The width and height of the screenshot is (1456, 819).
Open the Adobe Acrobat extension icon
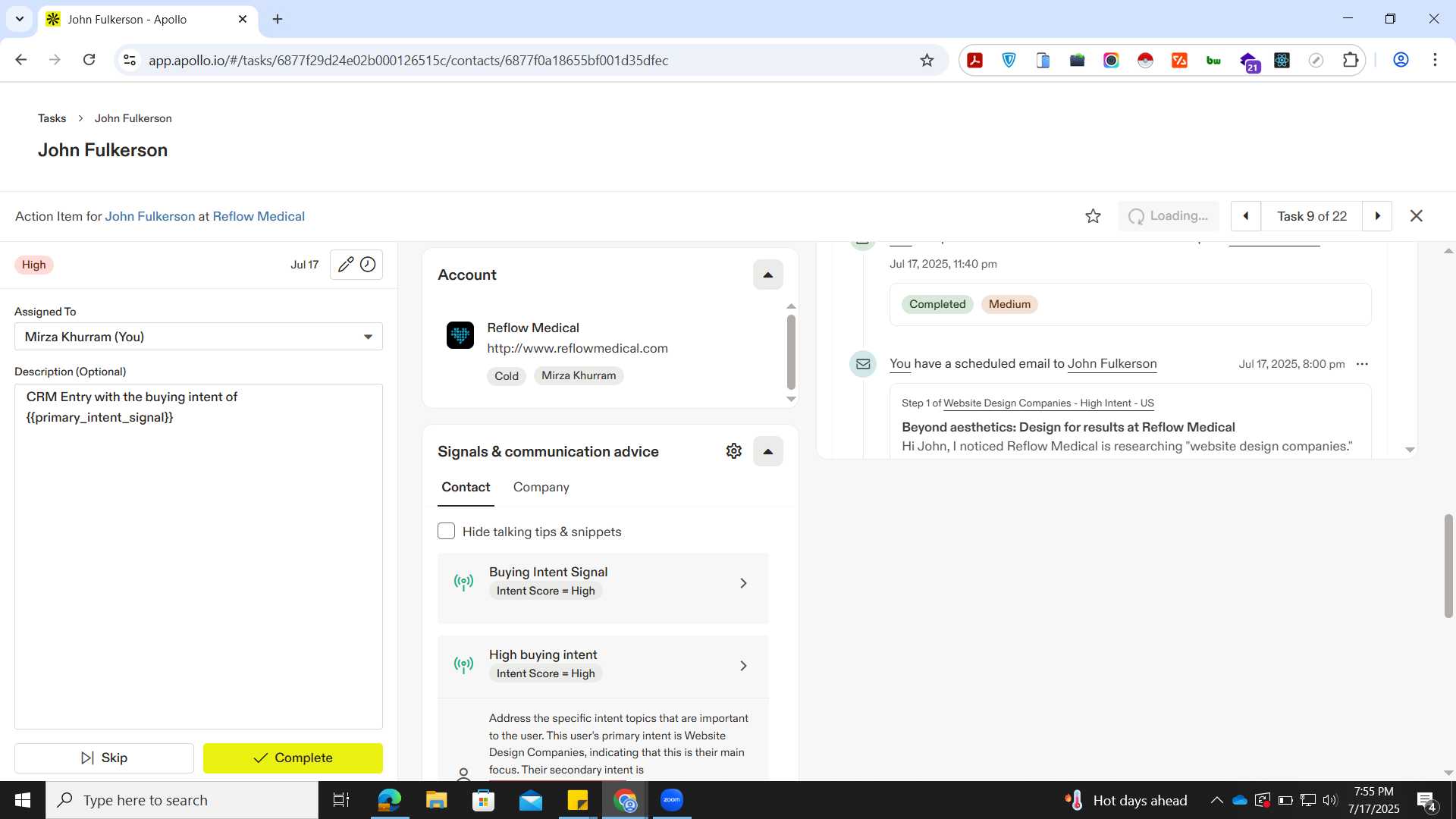975,60
